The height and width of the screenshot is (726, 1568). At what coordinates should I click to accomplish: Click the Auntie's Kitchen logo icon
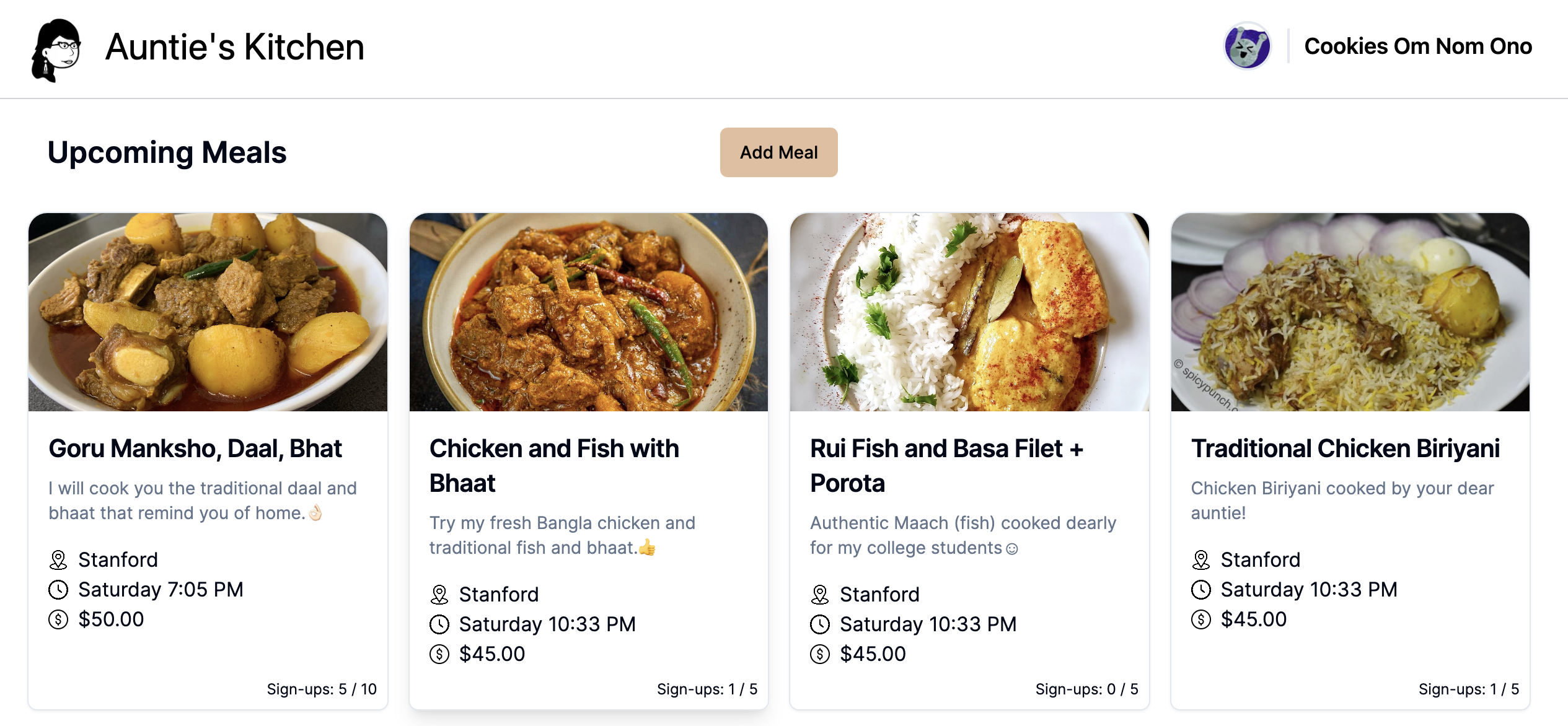(x=56, y=50)
